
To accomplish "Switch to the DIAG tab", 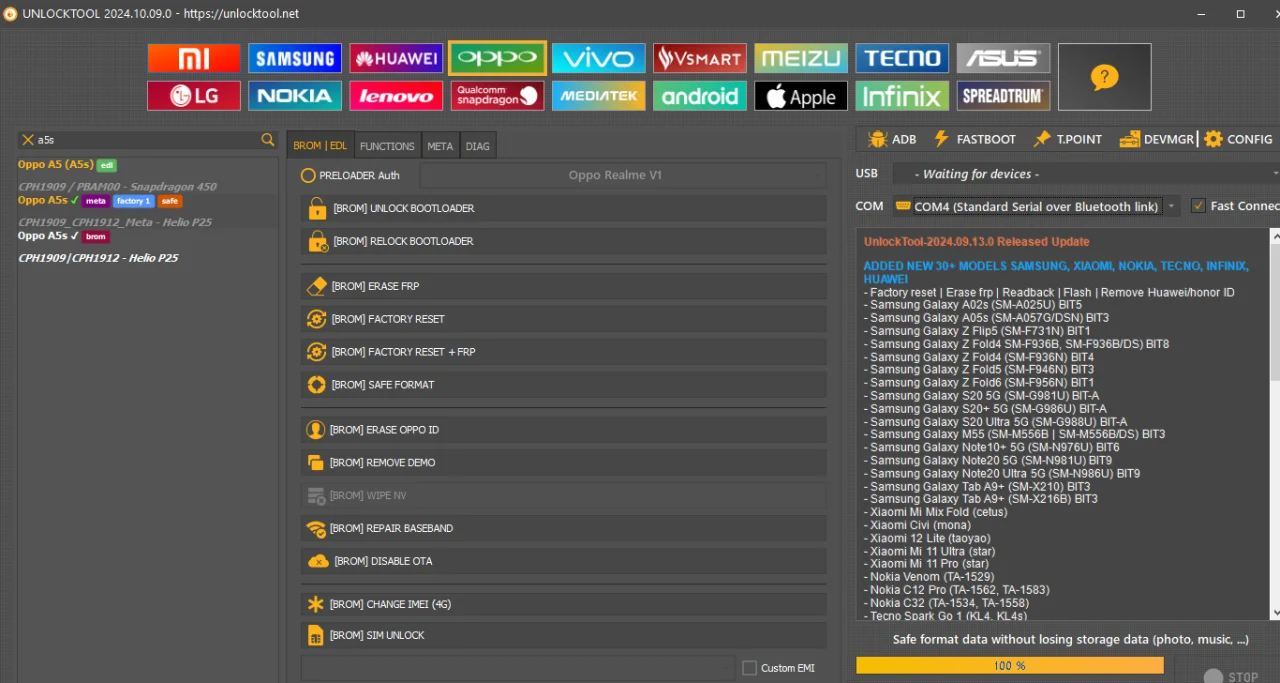I will pyautogui.click(x=478, y=146).
